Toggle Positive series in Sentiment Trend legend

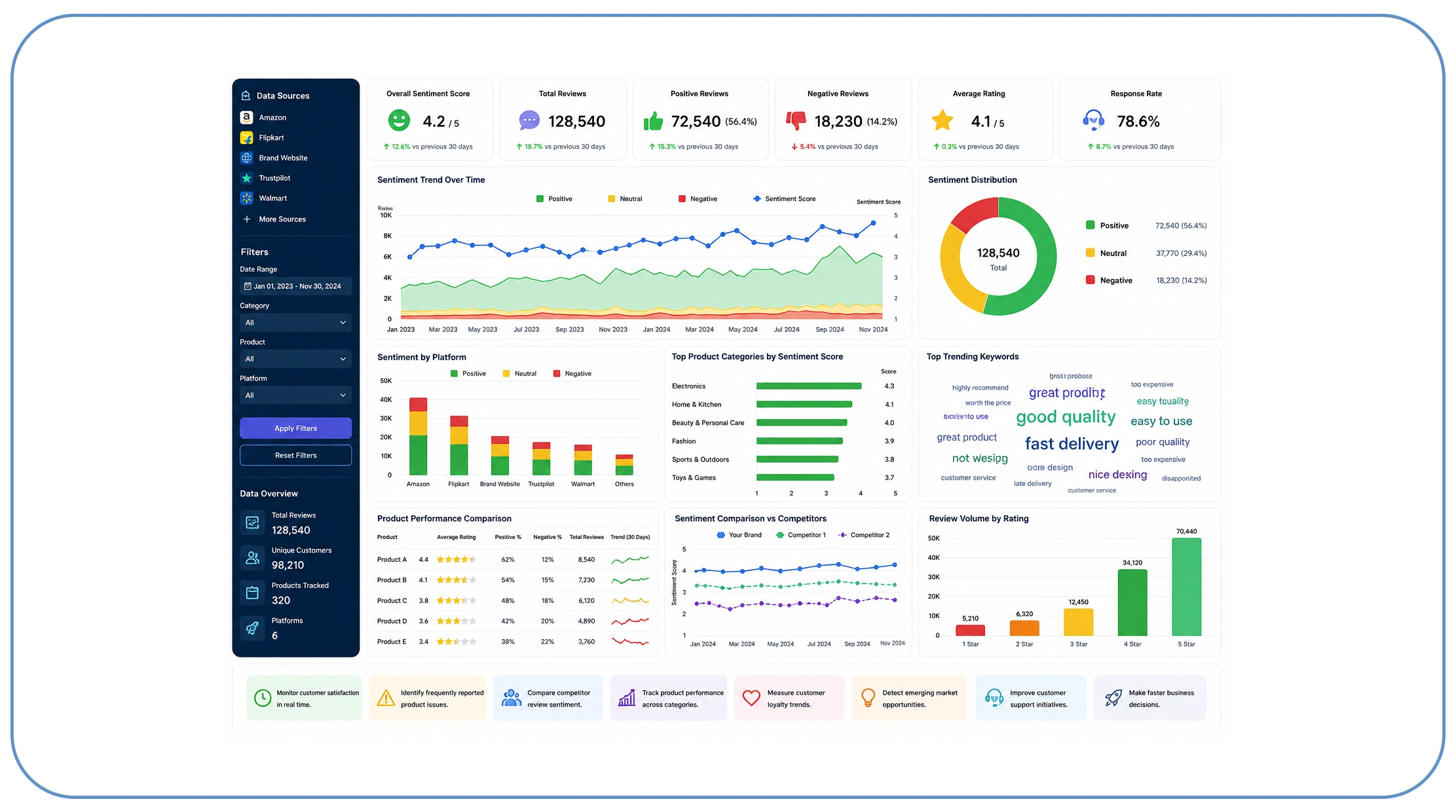pyautogui.click(x=554, y=199)
